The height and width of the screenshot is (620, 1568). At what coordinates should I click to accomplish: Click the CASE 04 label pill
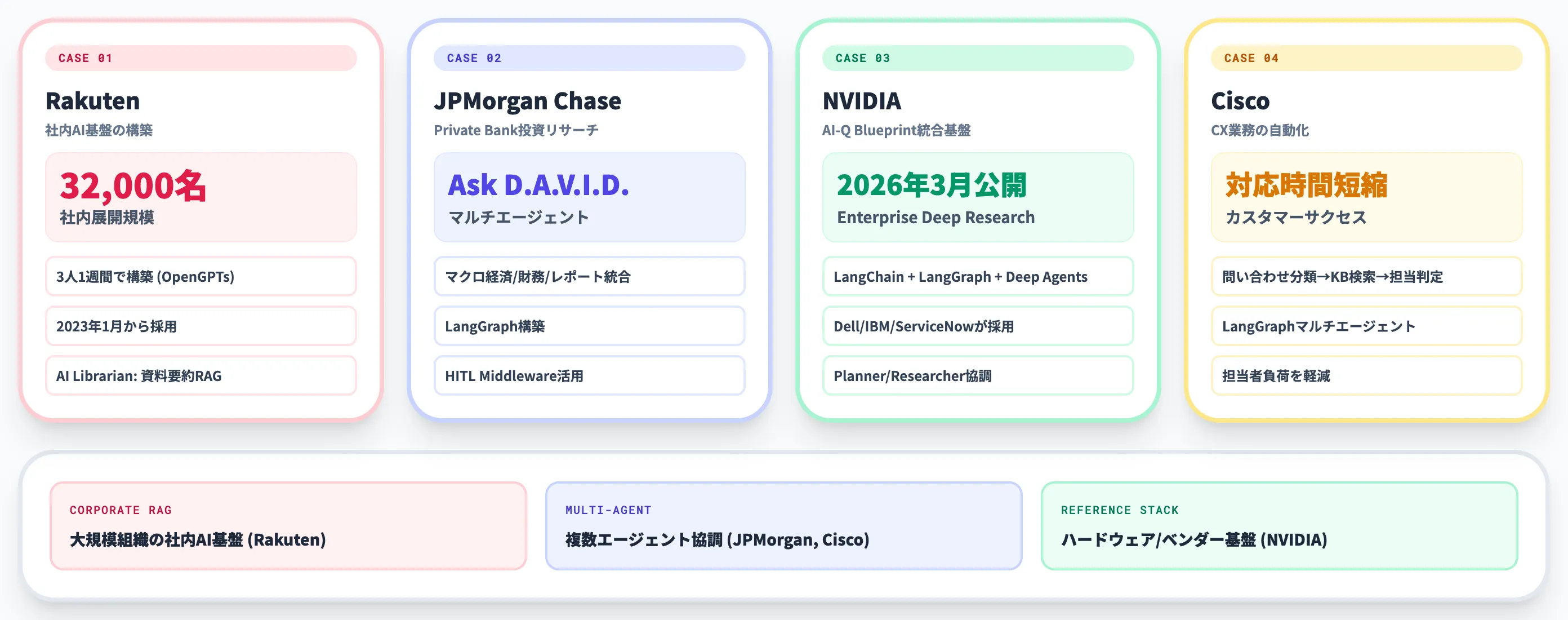tap(1366, 58)
